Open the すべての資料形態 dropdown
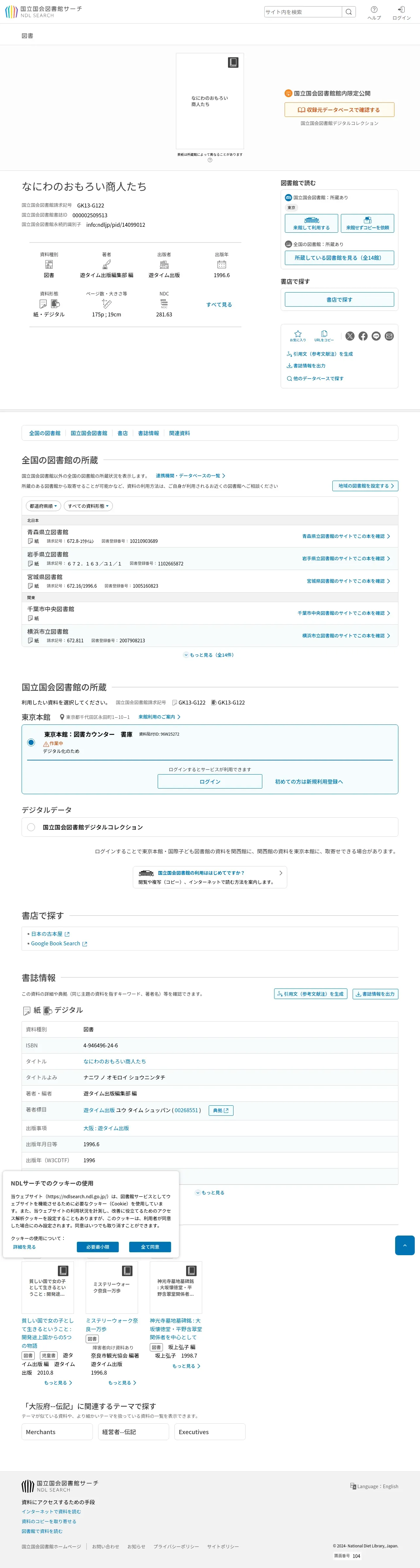Image resolution: width=420 pixels, height=1568 pixels. point(88,506)
